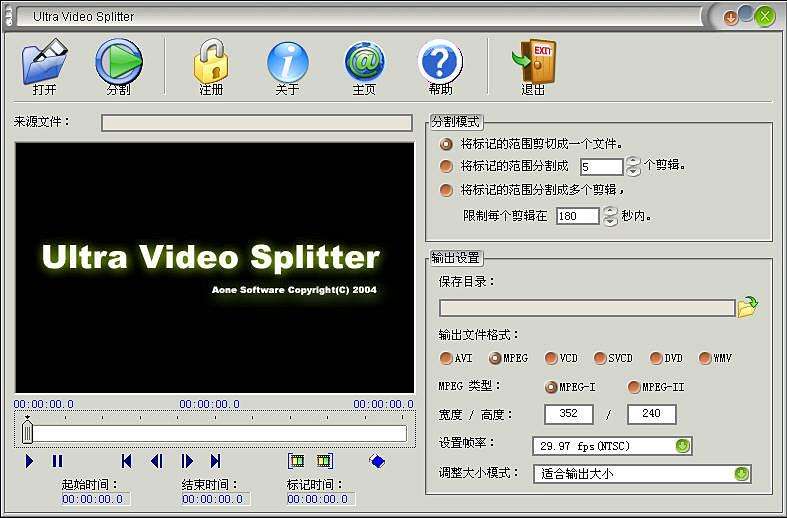Start splitting with the 分割 play icon
The image size is (787, 518).
[119, 62]
